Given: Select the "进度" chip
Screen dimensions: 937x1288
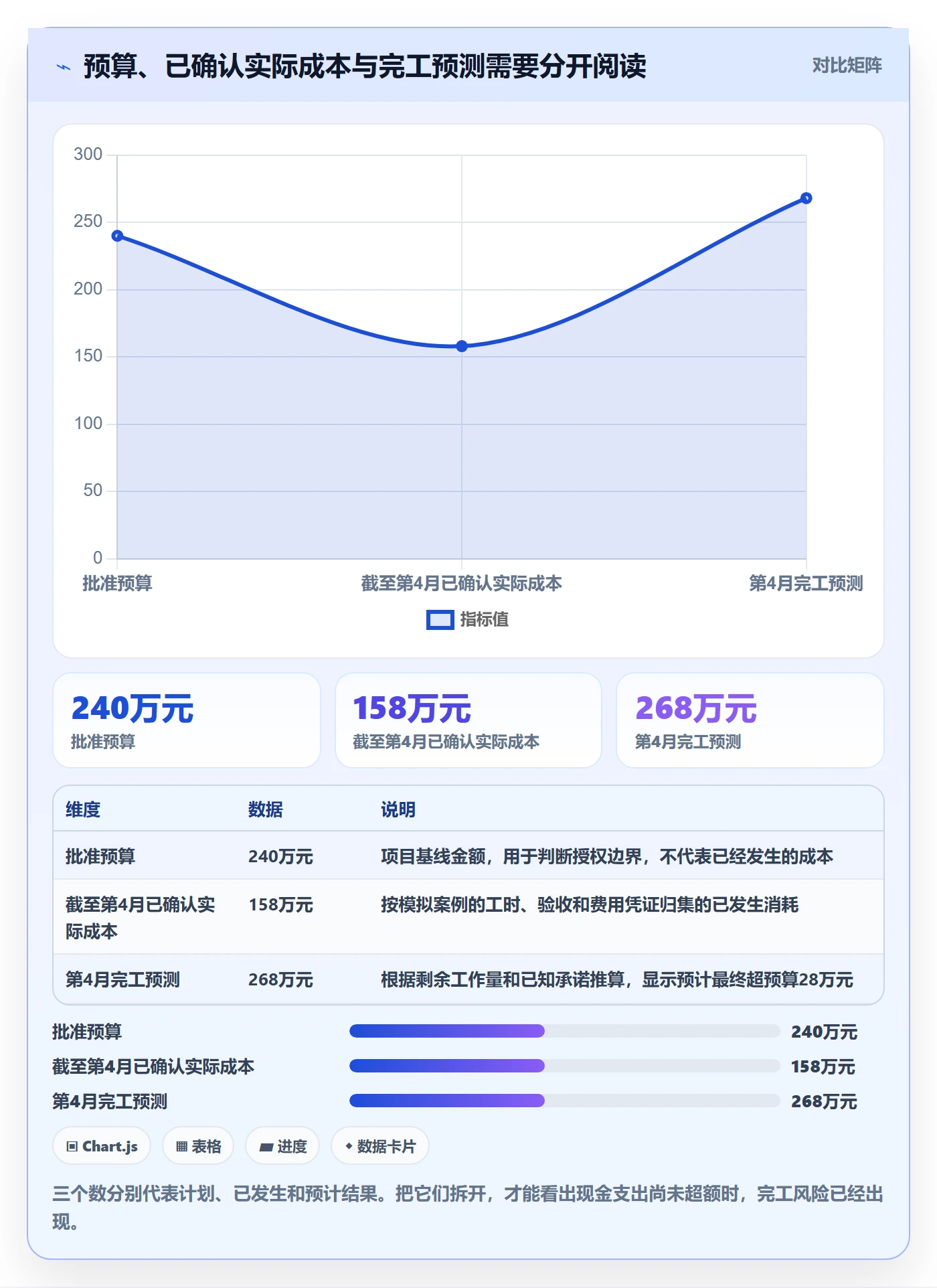Looking at the screenshot, I should [x=282, y=1146].
